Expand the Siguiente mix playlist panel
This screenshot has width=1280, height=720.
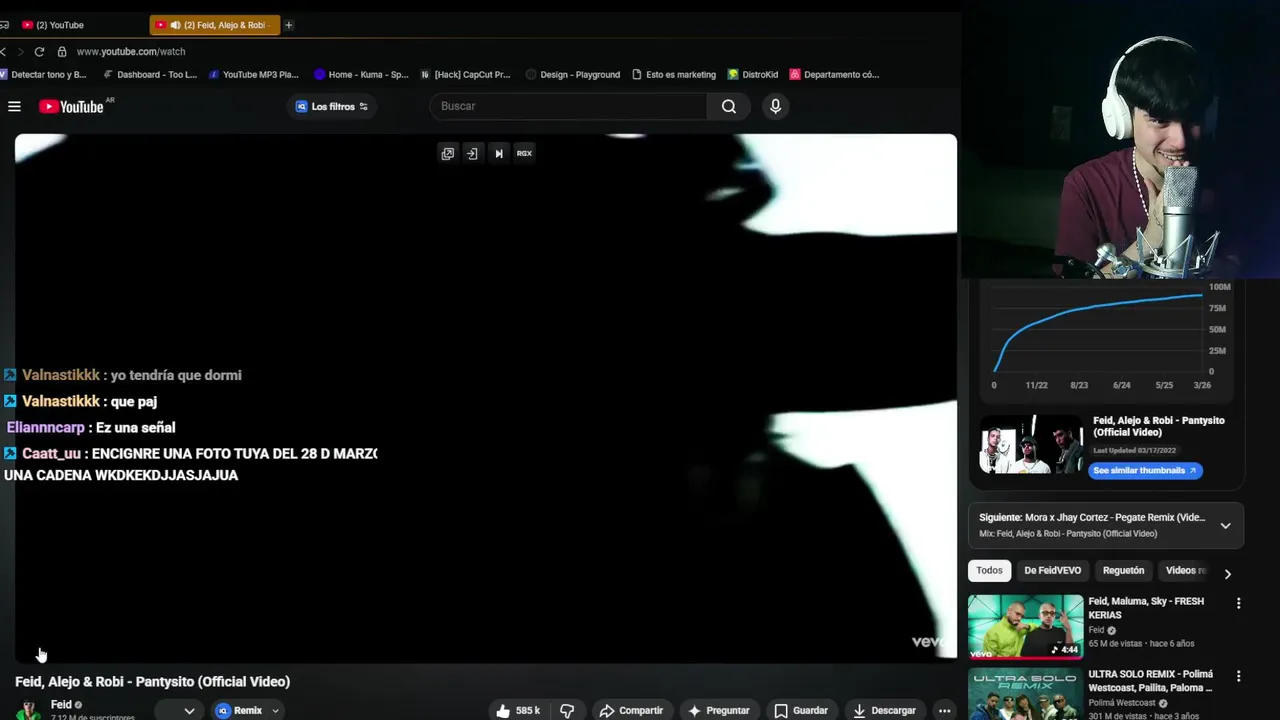1225,525
